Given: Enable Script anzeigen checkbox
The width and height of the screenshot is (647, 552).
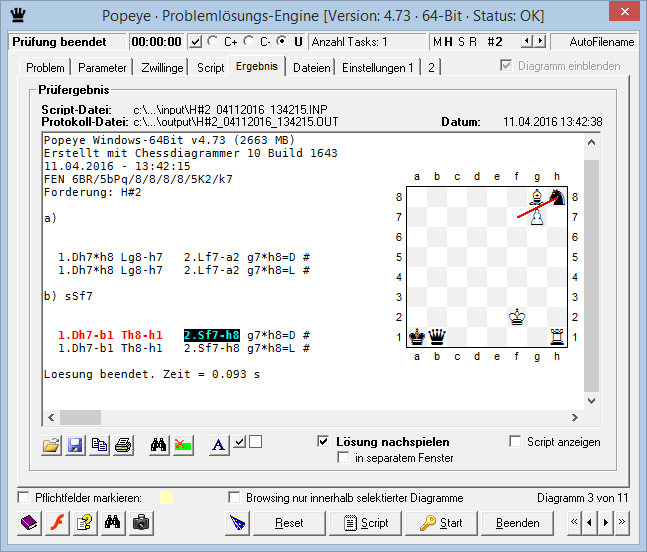Looking at the screenshot, I should 515,441.
